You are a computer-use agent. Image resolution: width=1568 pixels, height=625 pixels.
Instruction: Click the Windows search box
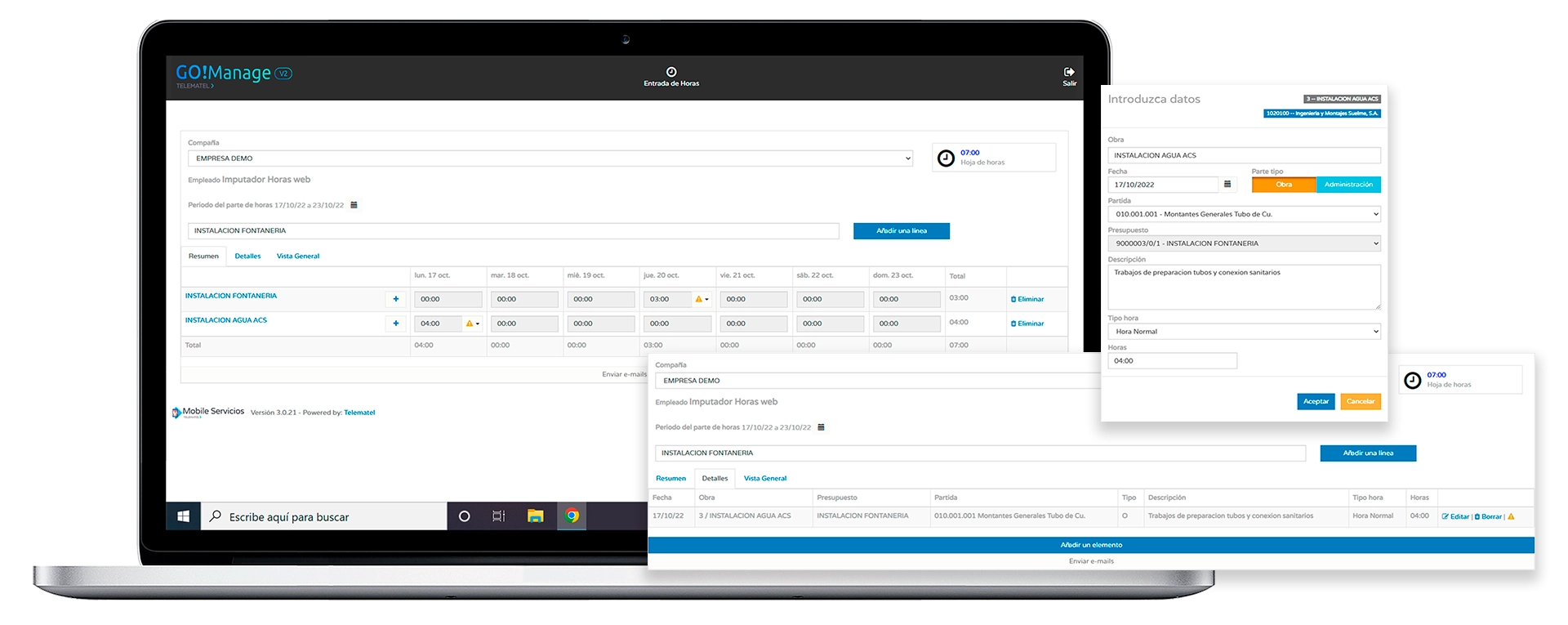tap(324, 516)
